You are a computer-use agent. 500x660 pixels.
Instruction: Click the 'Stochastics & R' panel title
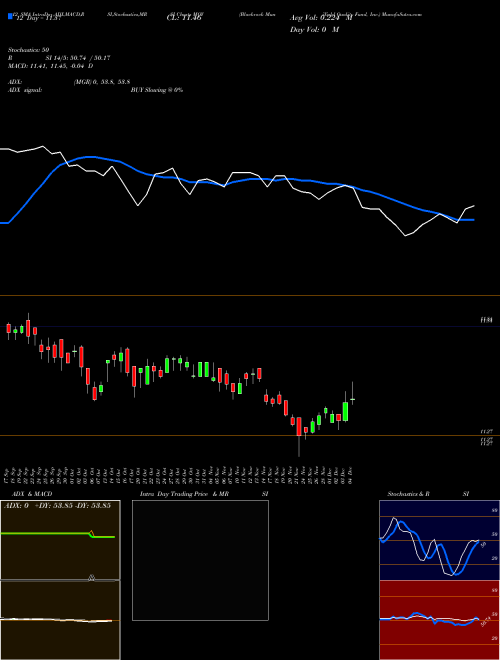[x=408, y=494]
